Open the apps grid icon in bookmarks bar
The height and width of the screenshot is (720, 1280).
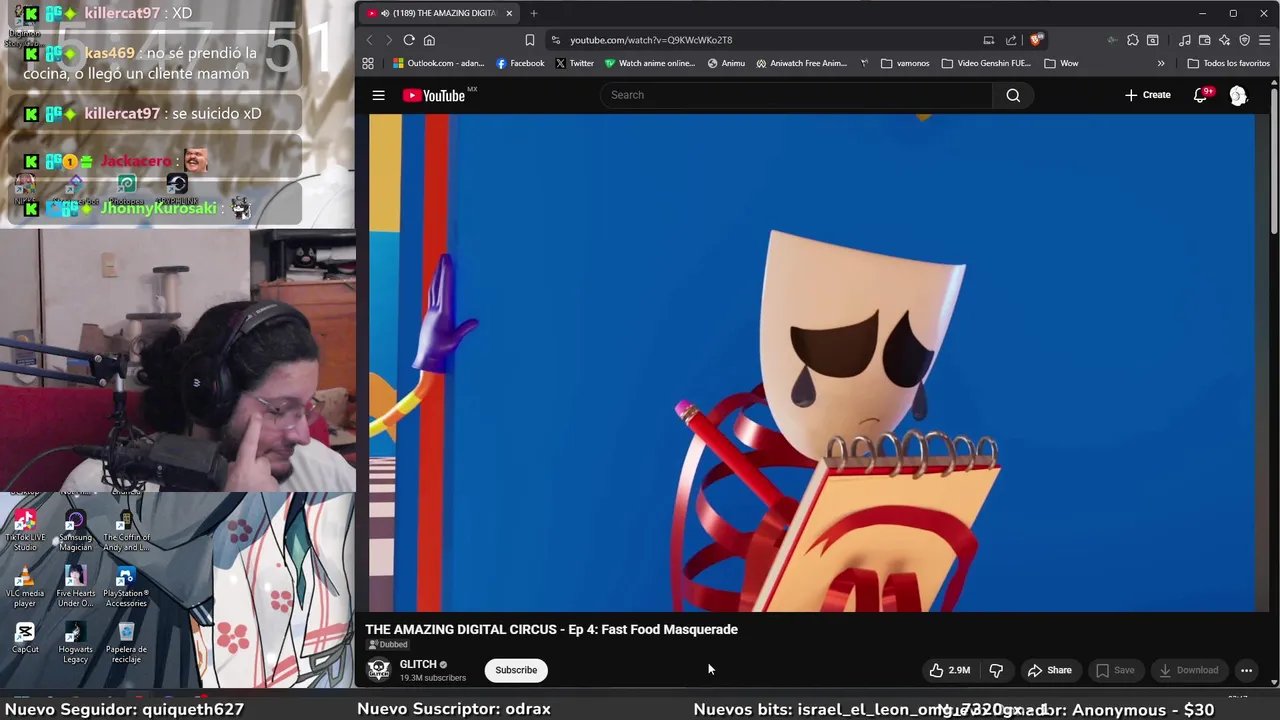point(368,63)
